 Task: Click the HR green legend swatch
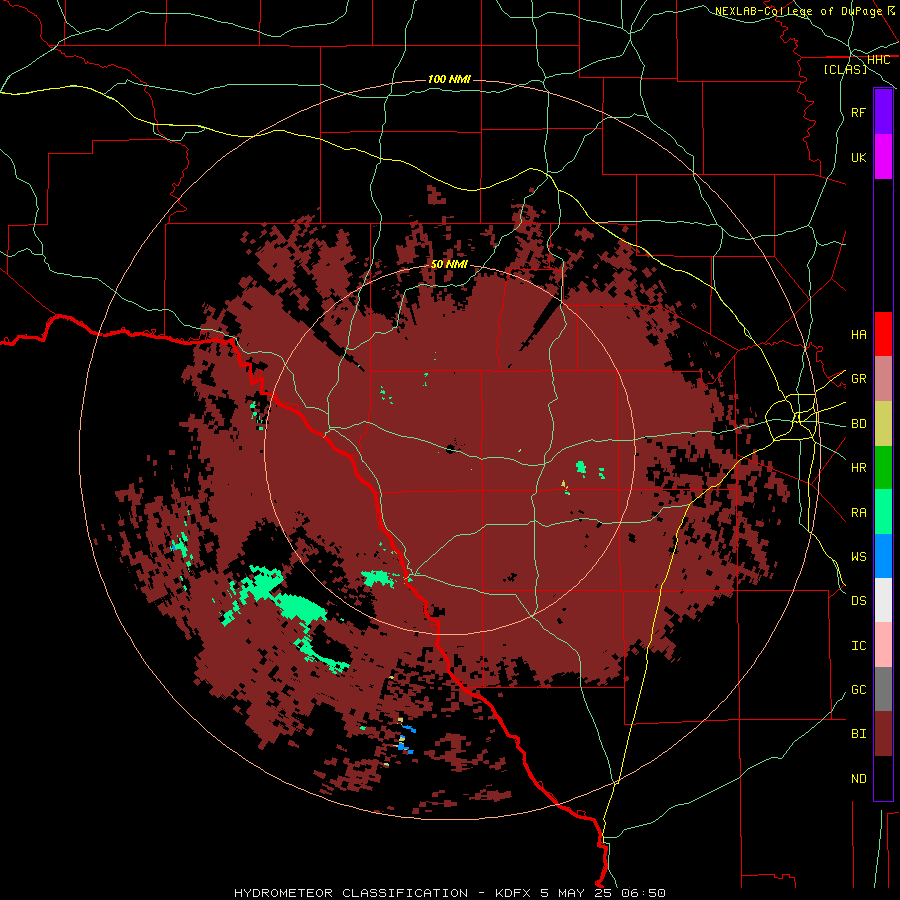click(x=883, y=468)
